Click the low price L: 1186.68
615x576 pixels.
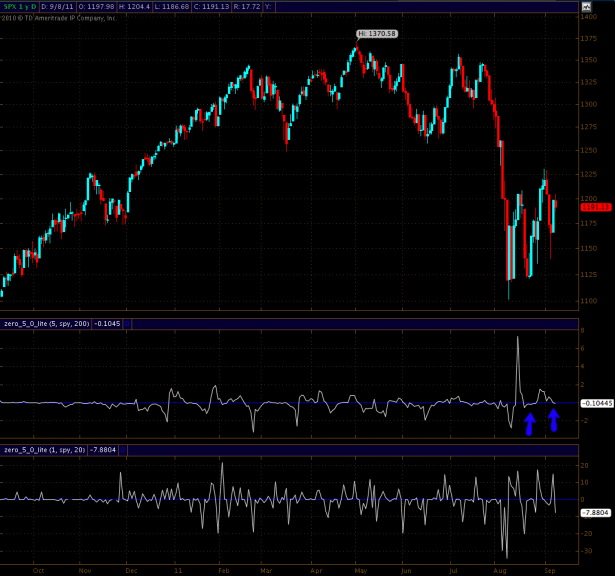172,7
